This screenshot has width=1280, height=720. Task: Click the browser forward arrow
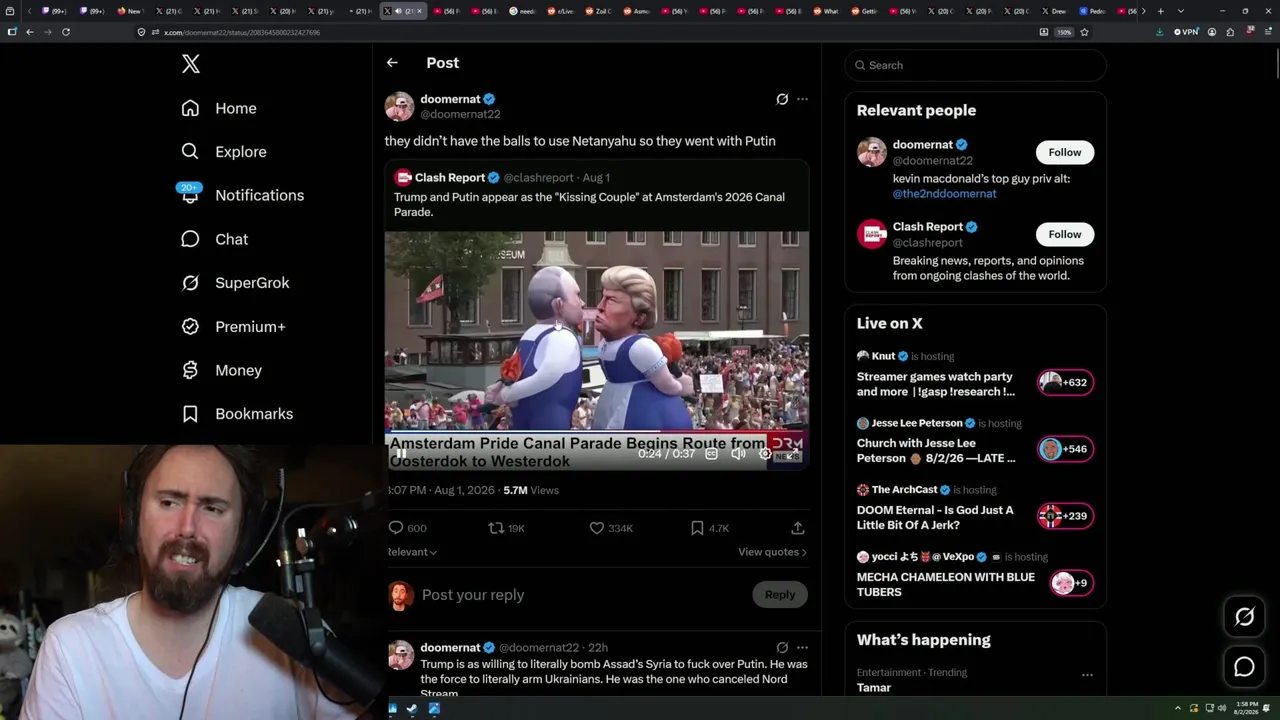point(48,32)
